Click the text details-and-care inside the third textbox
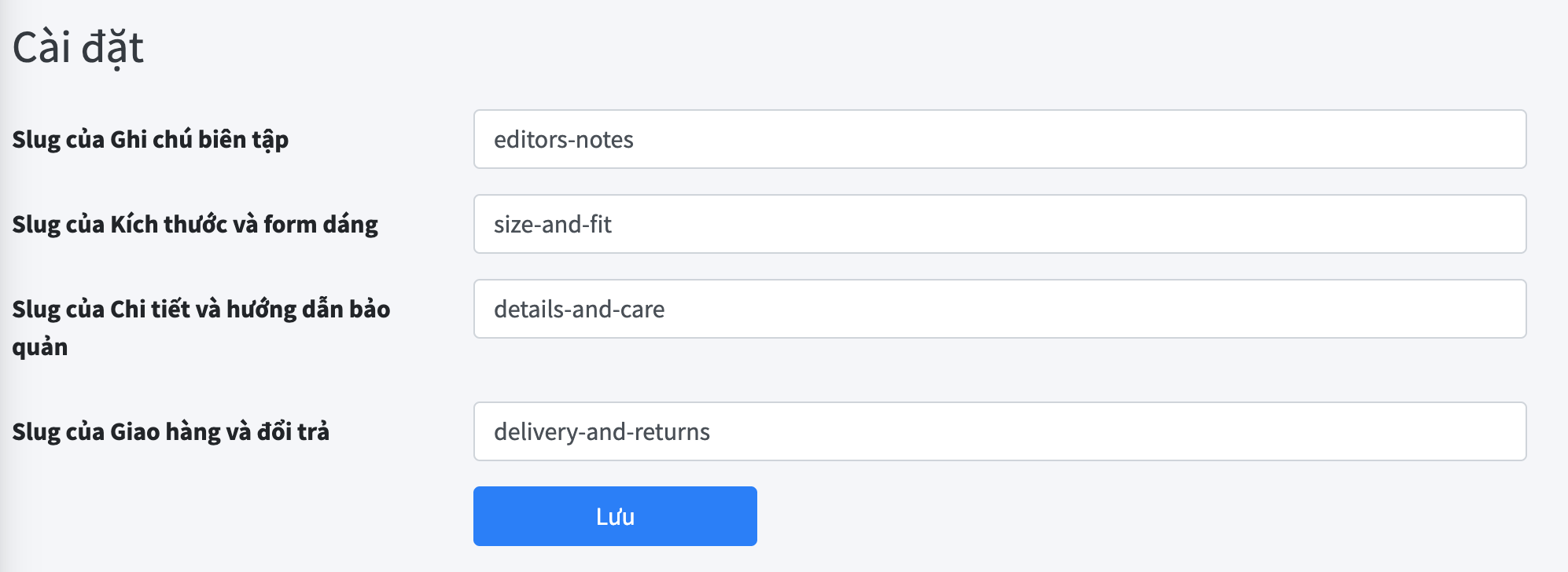1568x572 pixels. [579, 309]
